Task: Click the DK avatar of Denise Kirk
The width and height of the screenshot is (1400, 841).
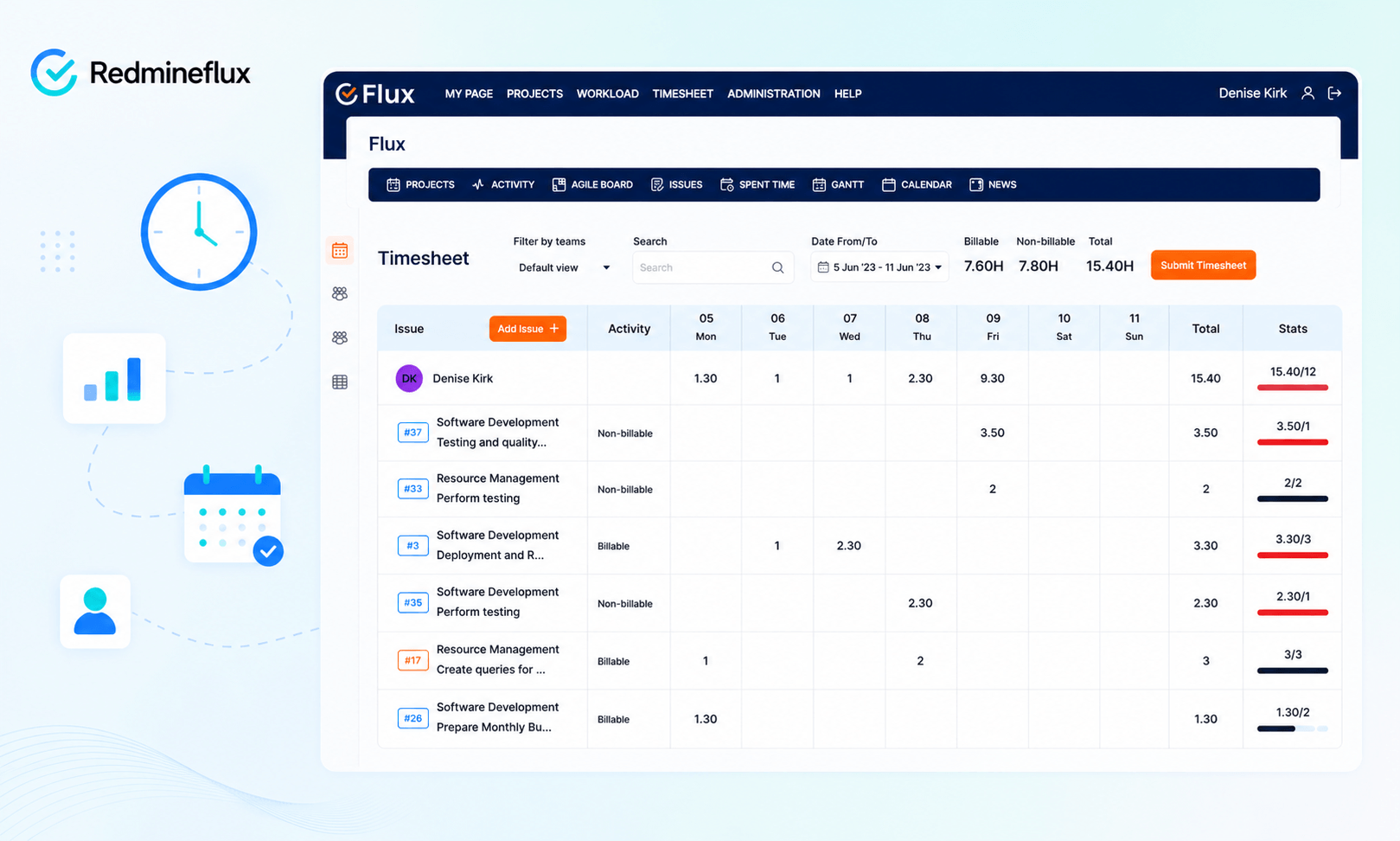Action: pos(409,378)
